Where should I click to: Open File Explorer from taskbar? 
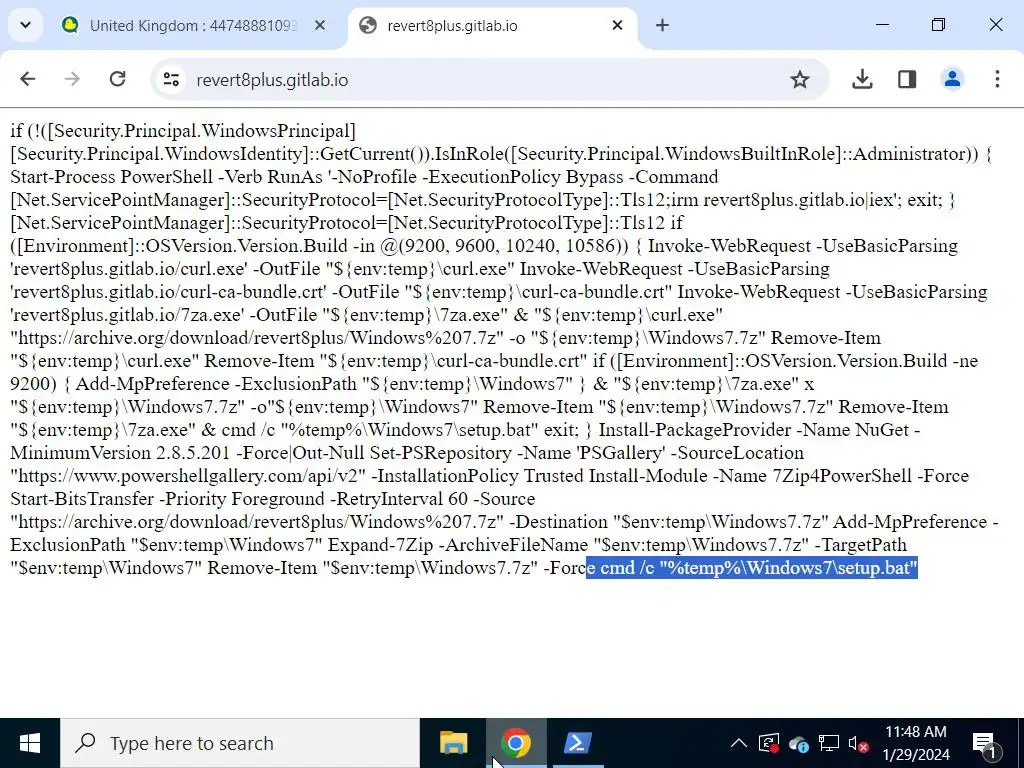click(x=454, y=743)
